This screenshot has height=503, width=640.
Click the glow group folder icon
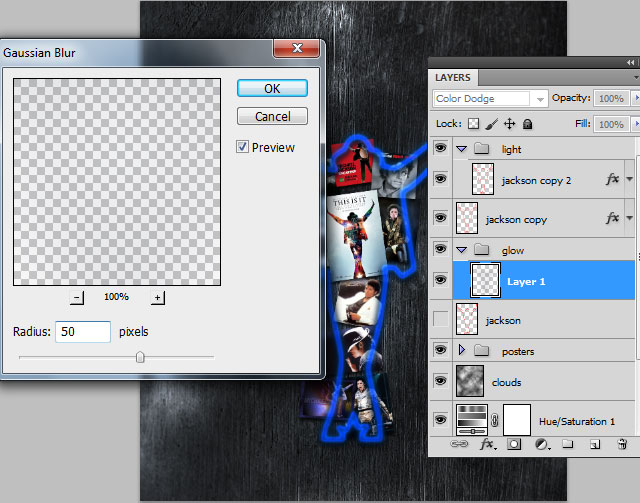[482, 249]
